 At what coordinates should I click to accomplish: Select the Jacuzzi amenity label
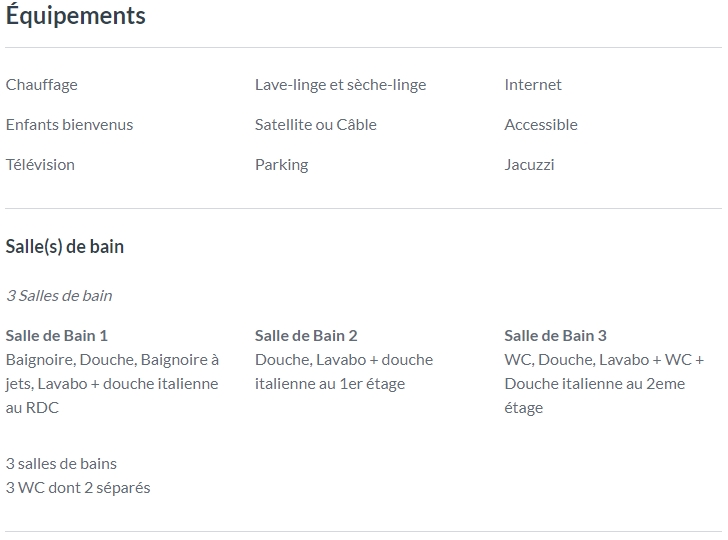(x=529, y=164)
